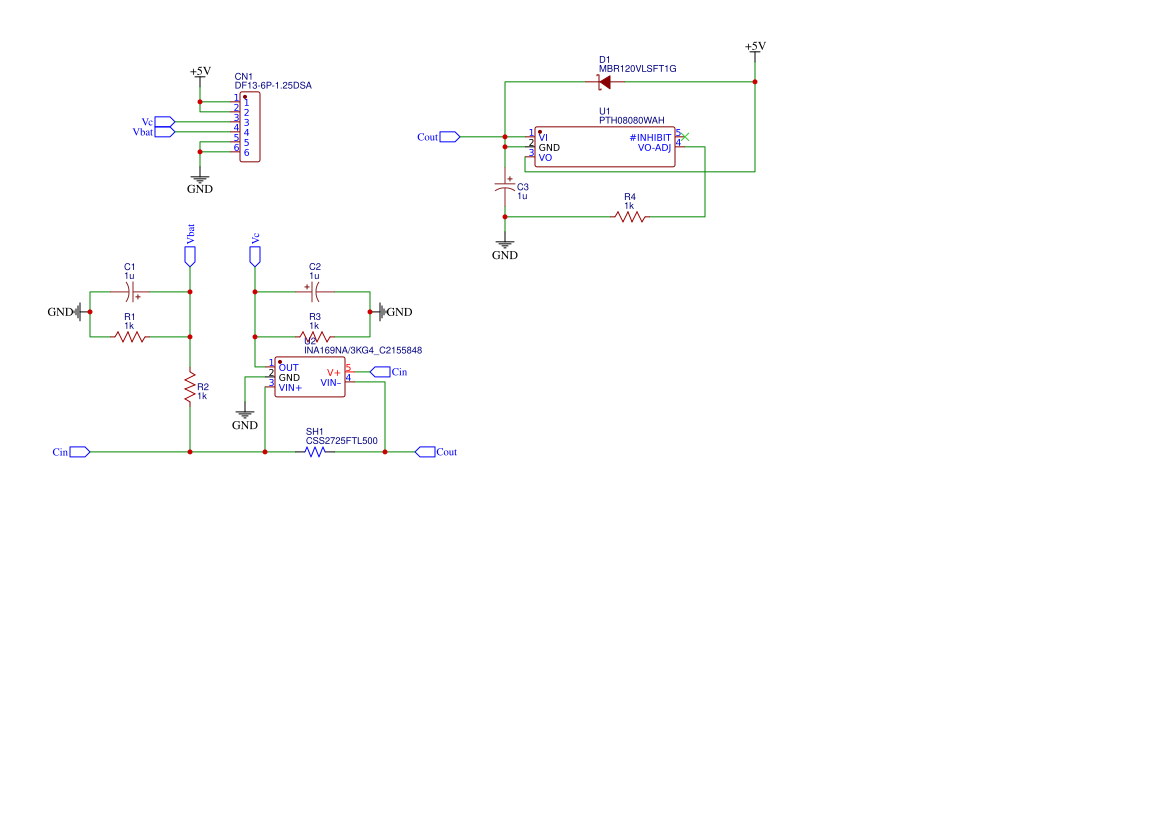Click the SH1 shunt resistor symbol
The height and width of the screenshot is (827, 1169).
(x=315, y=452)
